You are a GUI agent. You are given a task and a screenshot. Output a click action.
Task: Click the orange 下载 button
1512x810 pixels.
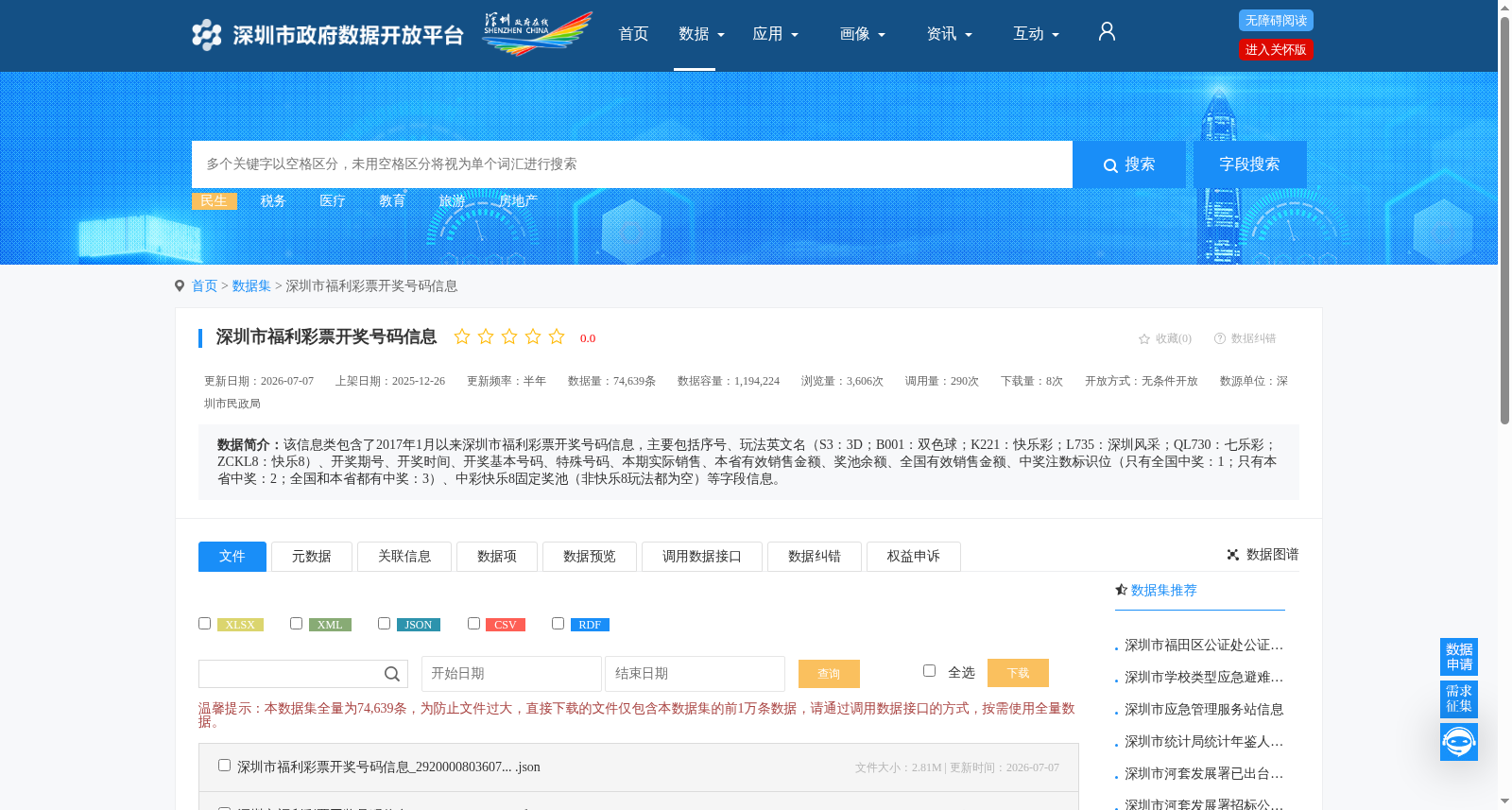tap(1018, 673)
